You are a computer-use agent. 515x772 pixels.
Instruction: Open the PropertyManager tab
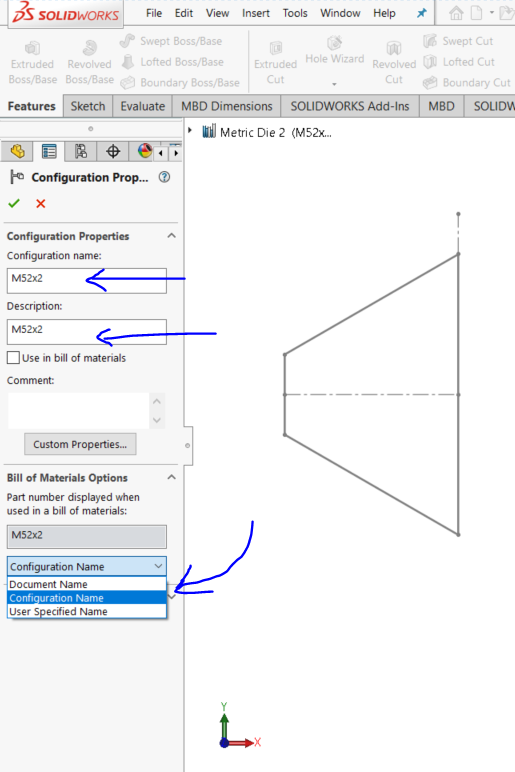(49, 152)
